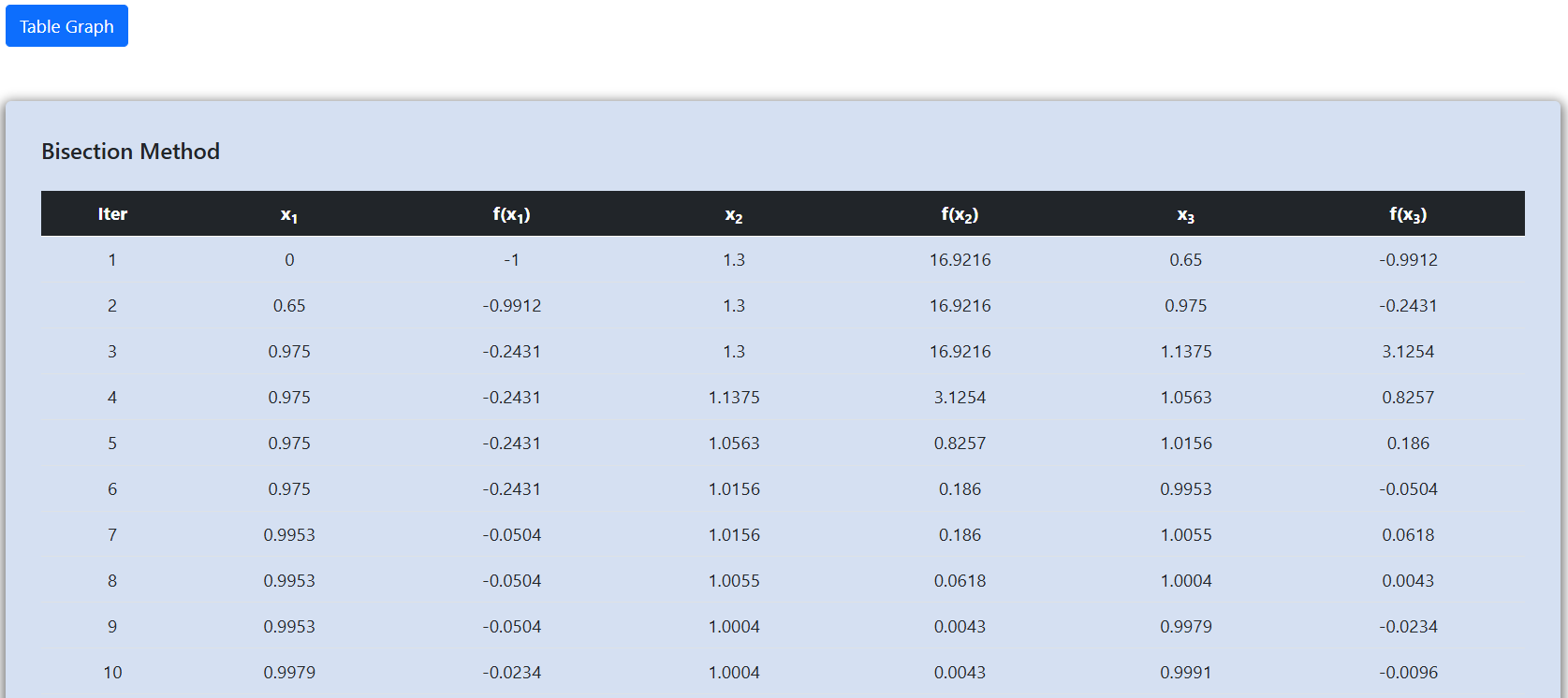1568x698 pixels.
Task: Click the f(x3) value -0.0234 in iteration 9
Action: [1408, 627]
